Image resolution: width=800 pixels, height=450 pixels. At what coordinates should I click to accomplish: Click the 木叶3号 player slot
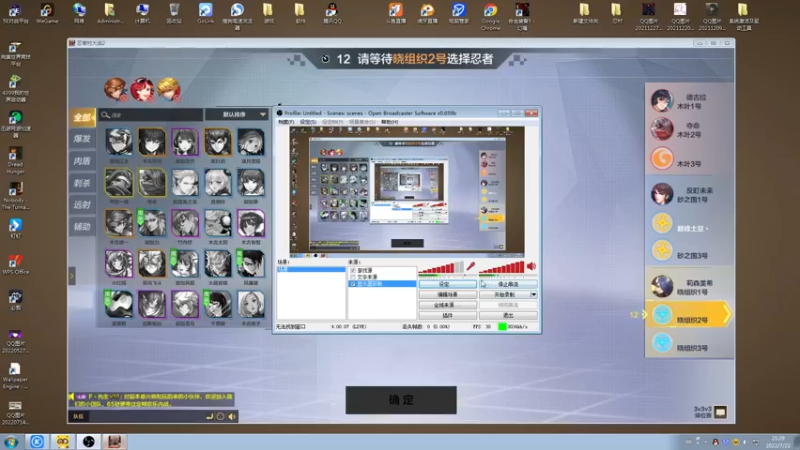tap(689, 159)
